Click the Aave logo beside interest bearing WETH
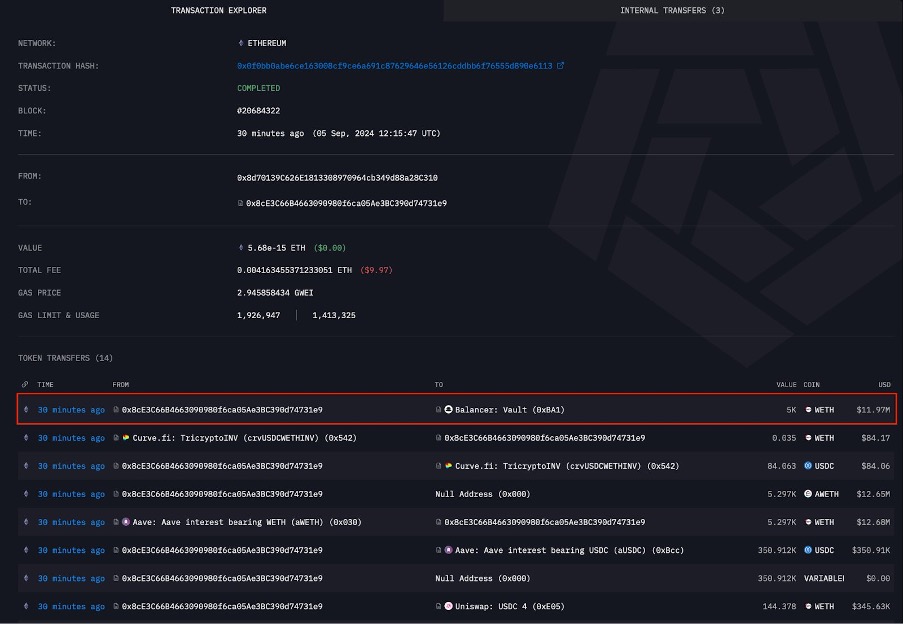The width and height of the screenshot is (904, 624). tap(126, 522)
